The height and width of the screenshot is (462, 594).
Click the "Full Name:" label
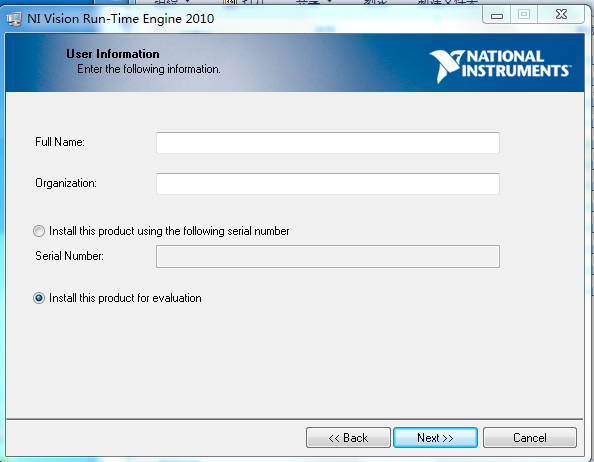[x=60, y=142]
